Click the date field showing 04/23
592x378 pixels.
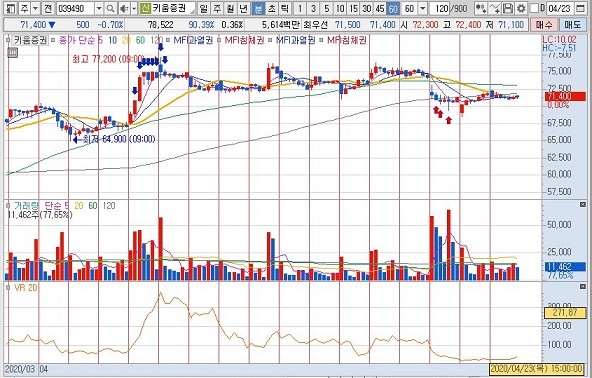coord(560,8)
